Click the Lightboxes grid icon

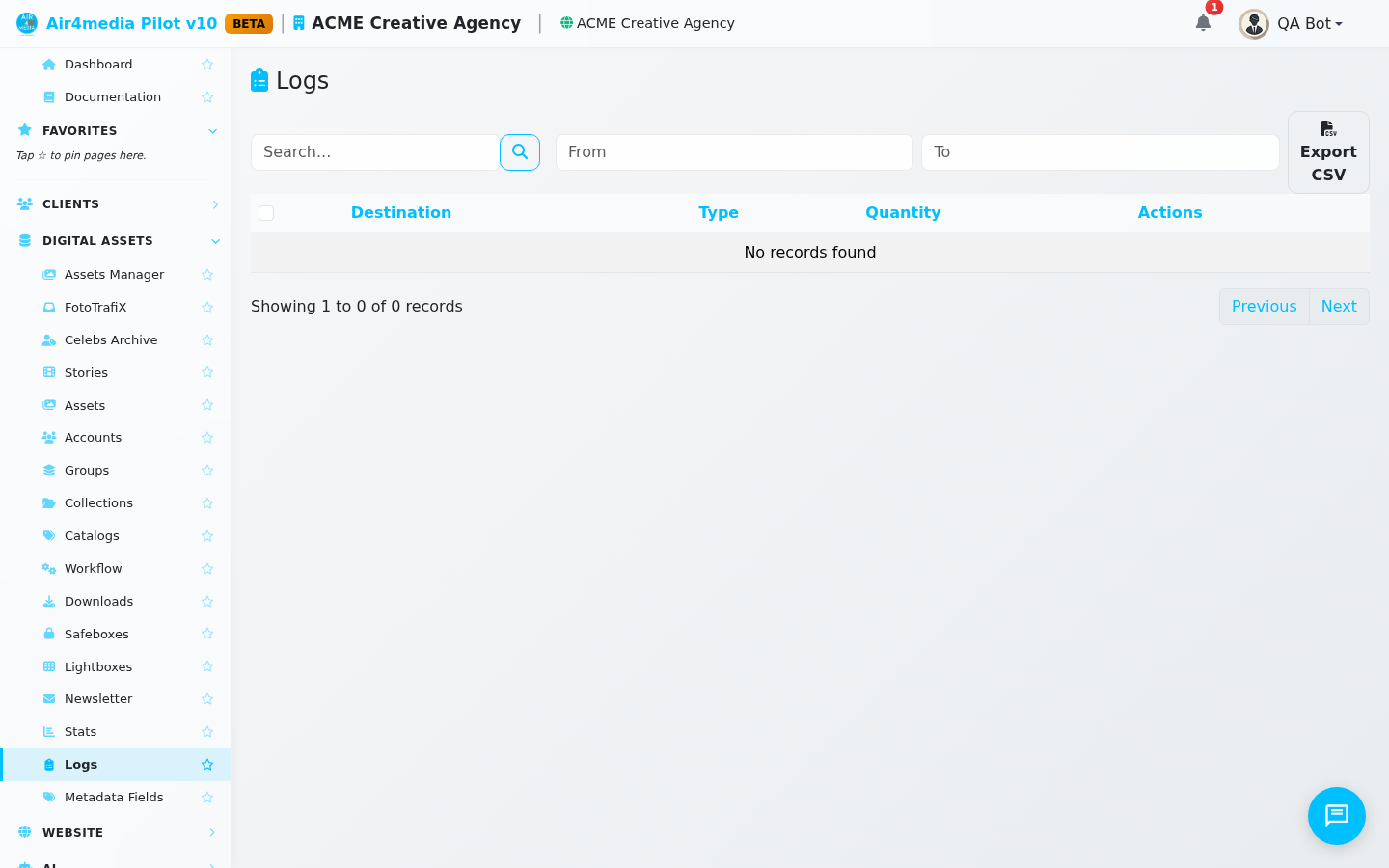pyautogui.click(x=49, y=667)
